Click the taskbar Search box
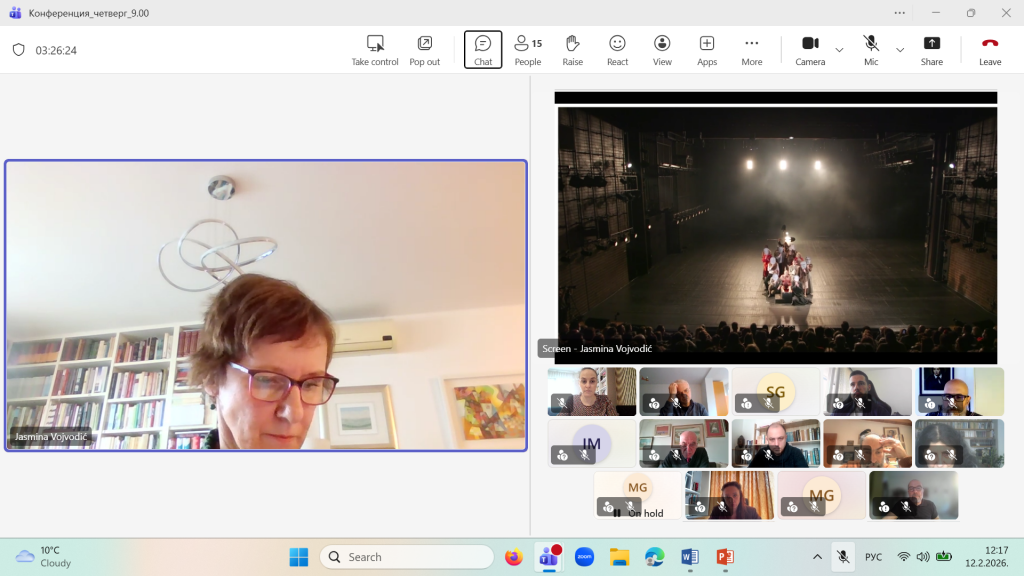Viewport: 1024px width, 576px height. 407,557
